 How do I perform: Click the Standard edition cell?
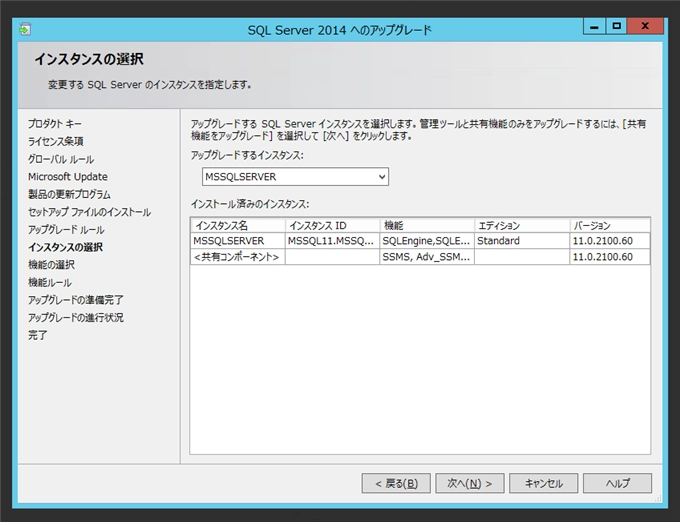click(x=522, y=241)
